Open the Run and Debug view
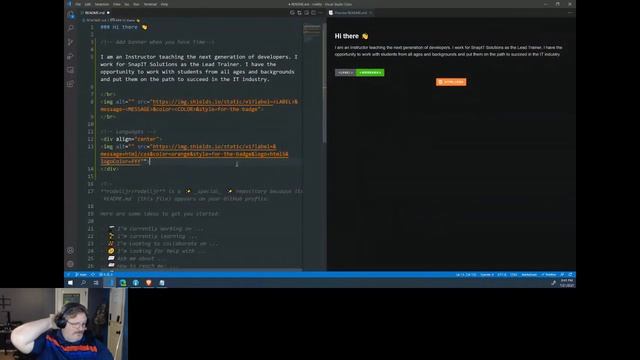 point(71,56)
